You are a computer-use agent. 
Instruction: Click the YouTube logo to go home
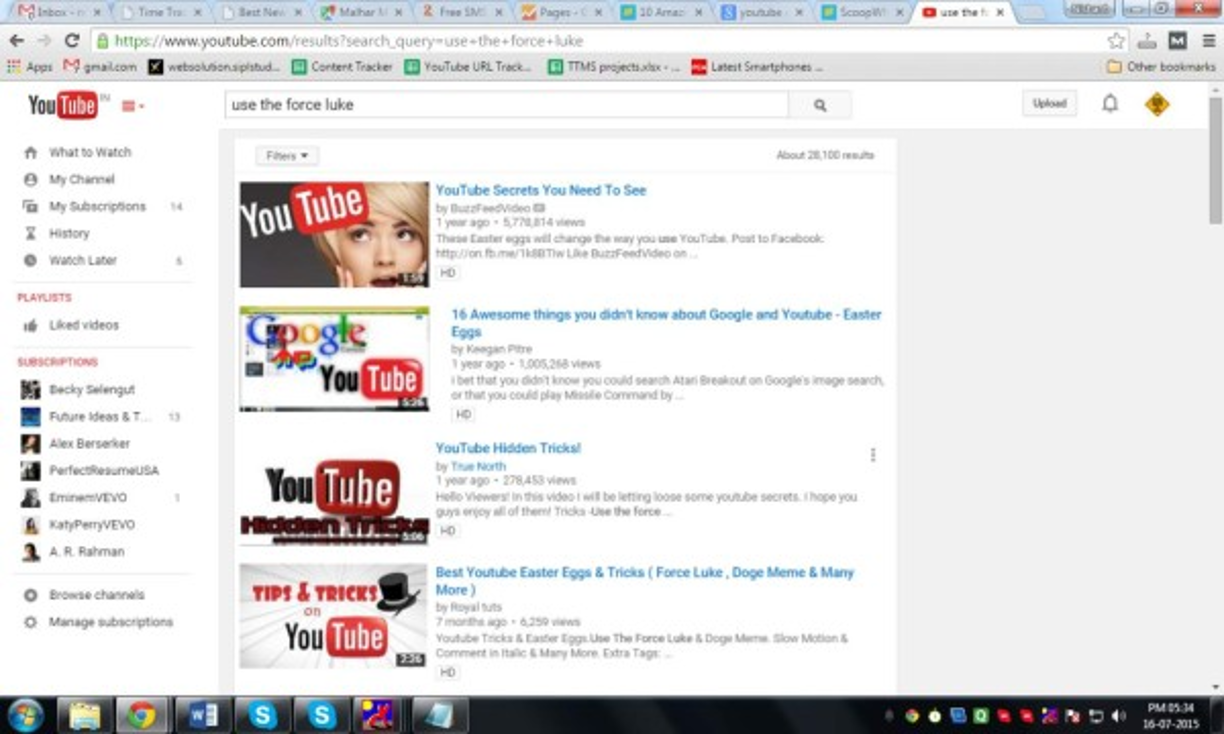[62, 104]
